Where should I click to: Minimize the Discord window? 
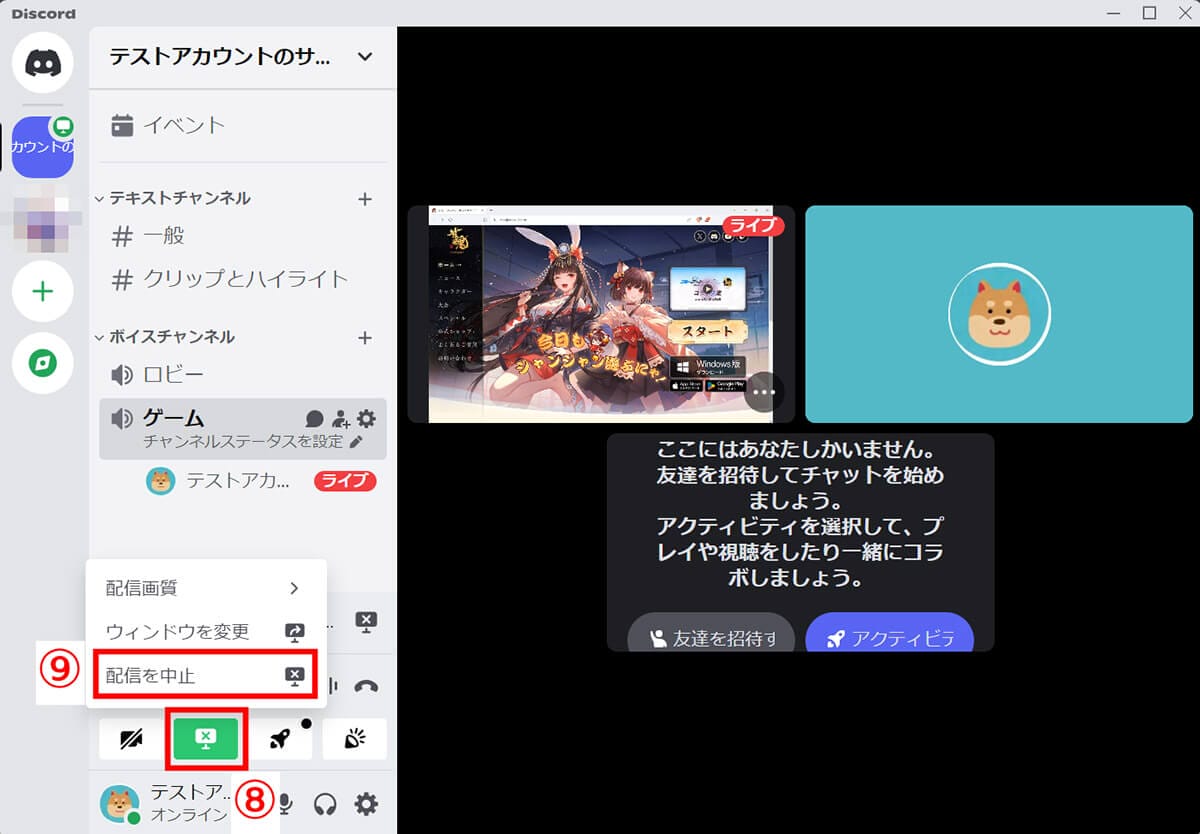point(1115,13)
